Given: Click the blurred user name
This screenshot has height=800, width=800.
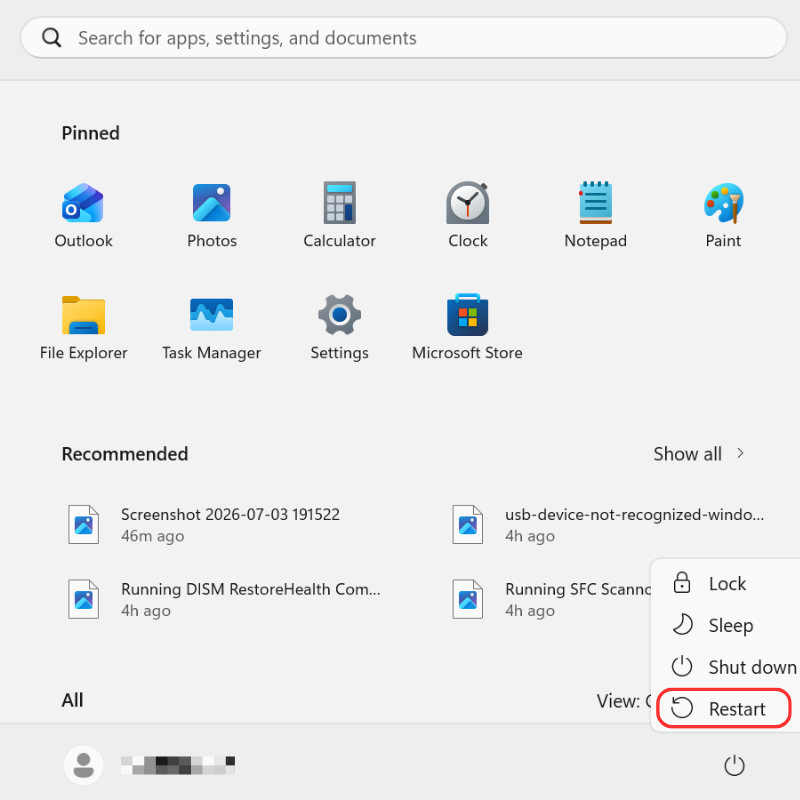Looking at the screenshot, I should click(x=178, y=765).
